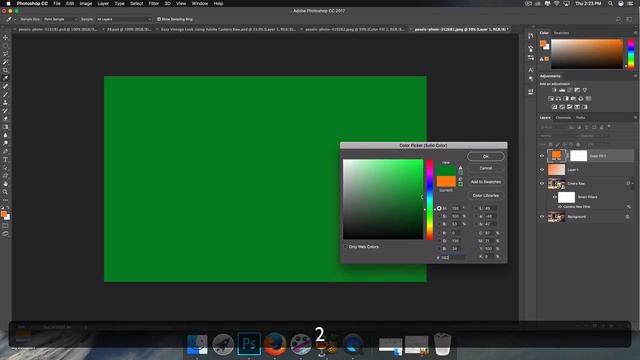Open the Window menu
Screen dimensions: 640x360
(200, 3)
